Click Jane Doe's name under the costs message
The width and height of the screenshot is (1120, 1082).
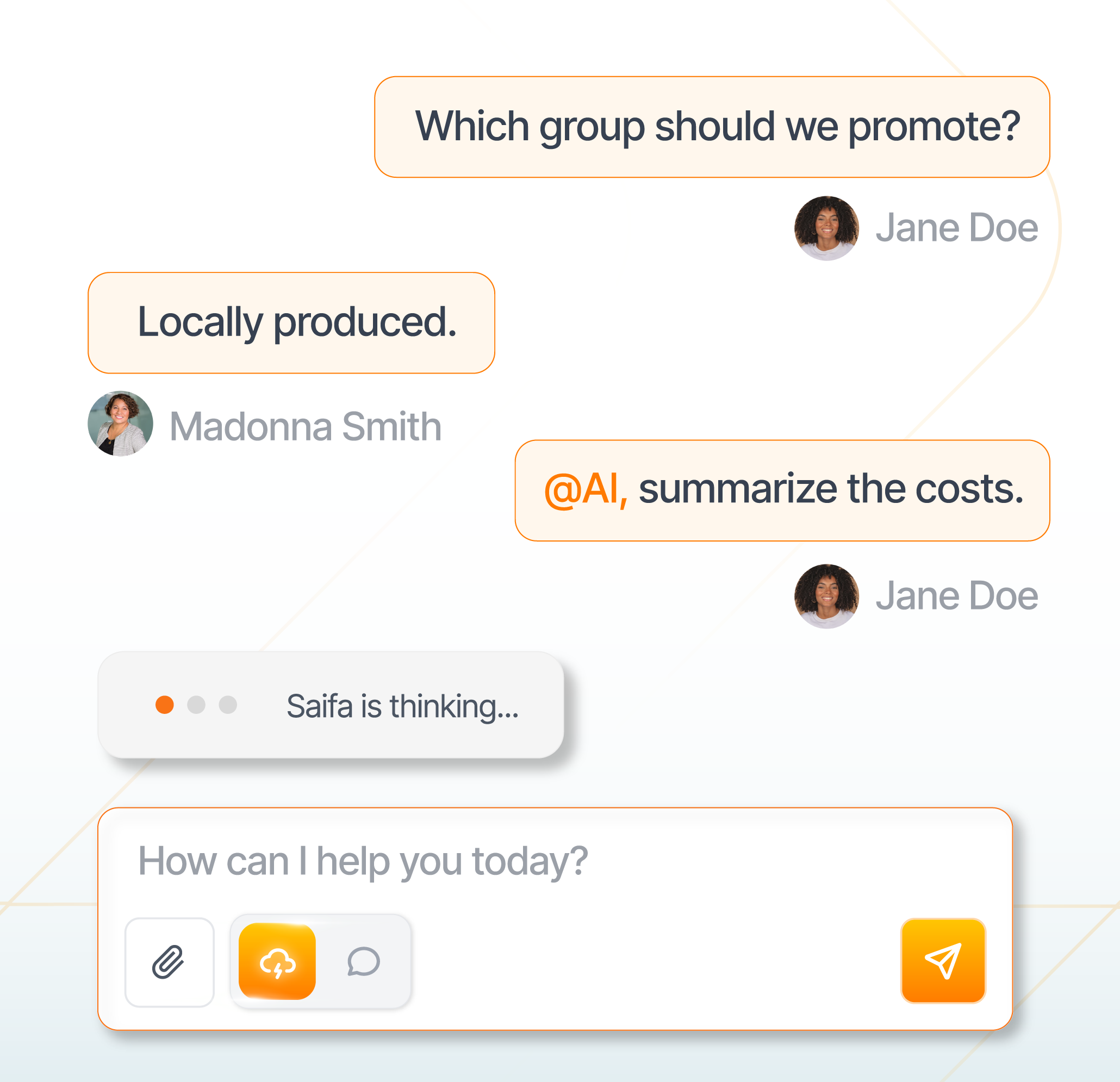[956, 596]
